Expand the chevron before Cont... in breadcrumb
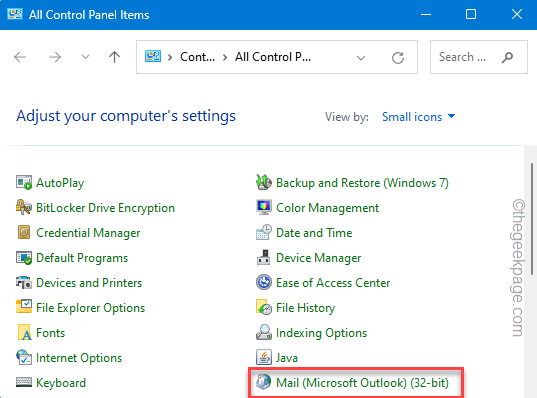This screenshot has width=537, height=398. click(170, 57)
